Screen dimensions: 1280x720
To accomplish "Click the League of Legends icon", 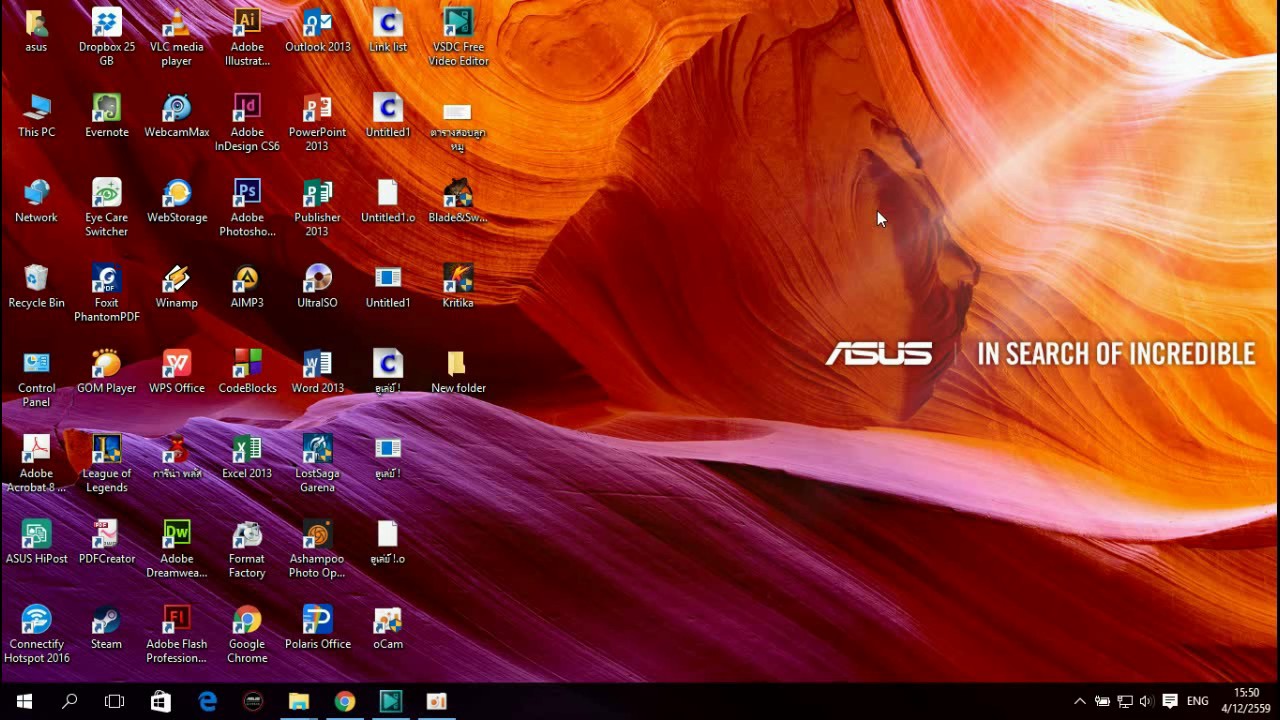I will click(107, 463).
